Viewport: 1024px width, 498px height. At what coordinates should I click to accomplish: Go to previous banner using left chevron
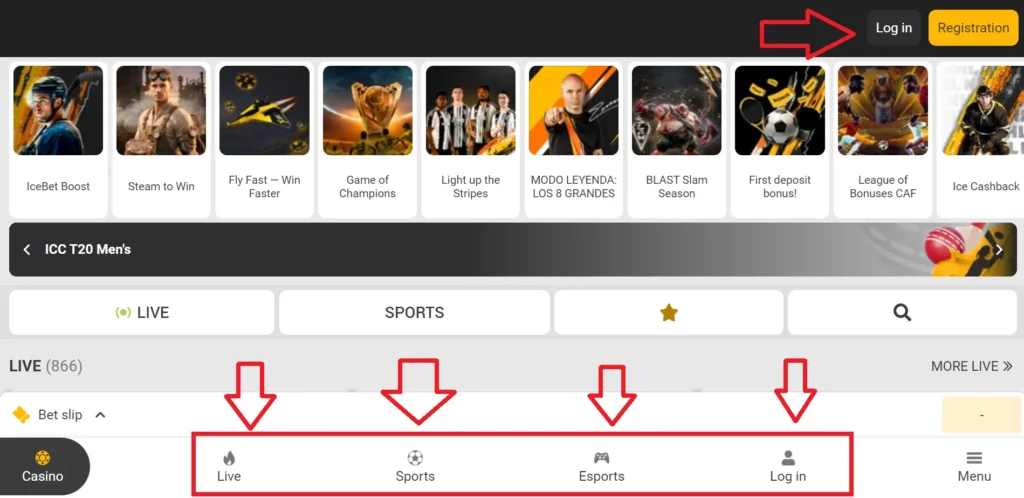pyautogui.click(x=27, y=249)
